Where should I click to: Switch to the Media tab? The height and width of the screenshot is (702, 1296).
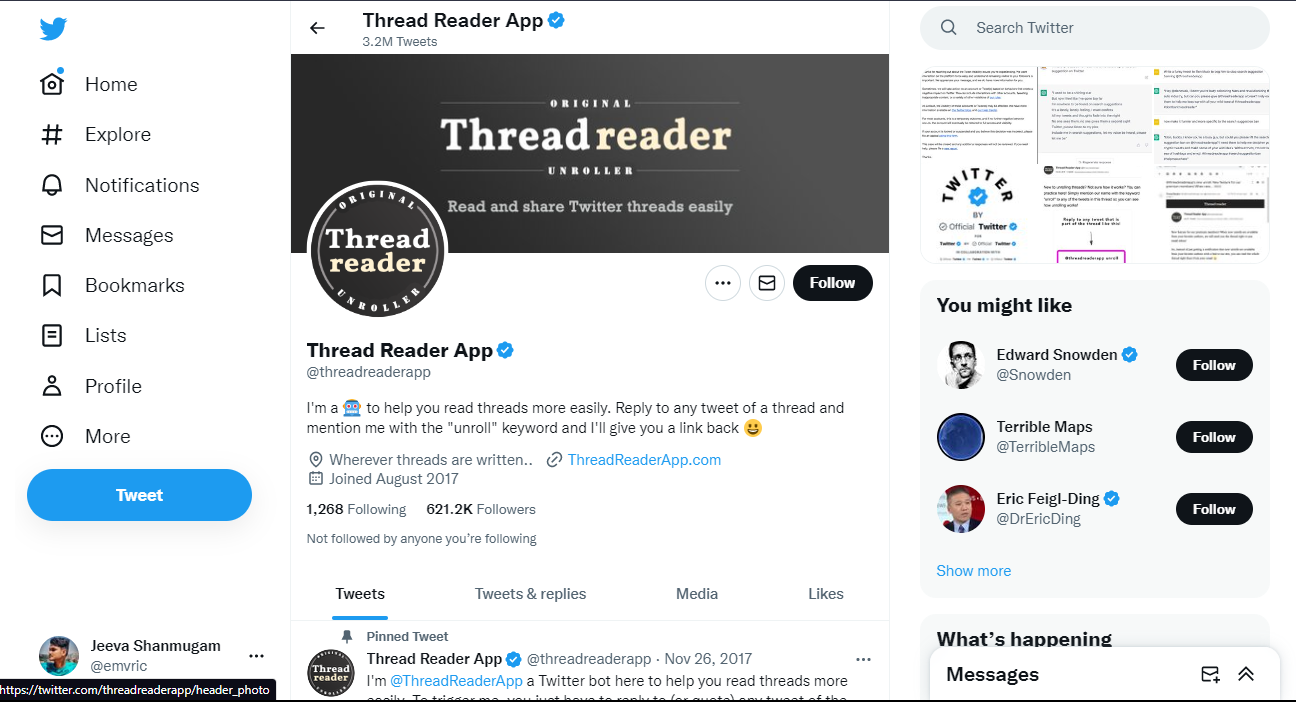click(x=697, y=594)
